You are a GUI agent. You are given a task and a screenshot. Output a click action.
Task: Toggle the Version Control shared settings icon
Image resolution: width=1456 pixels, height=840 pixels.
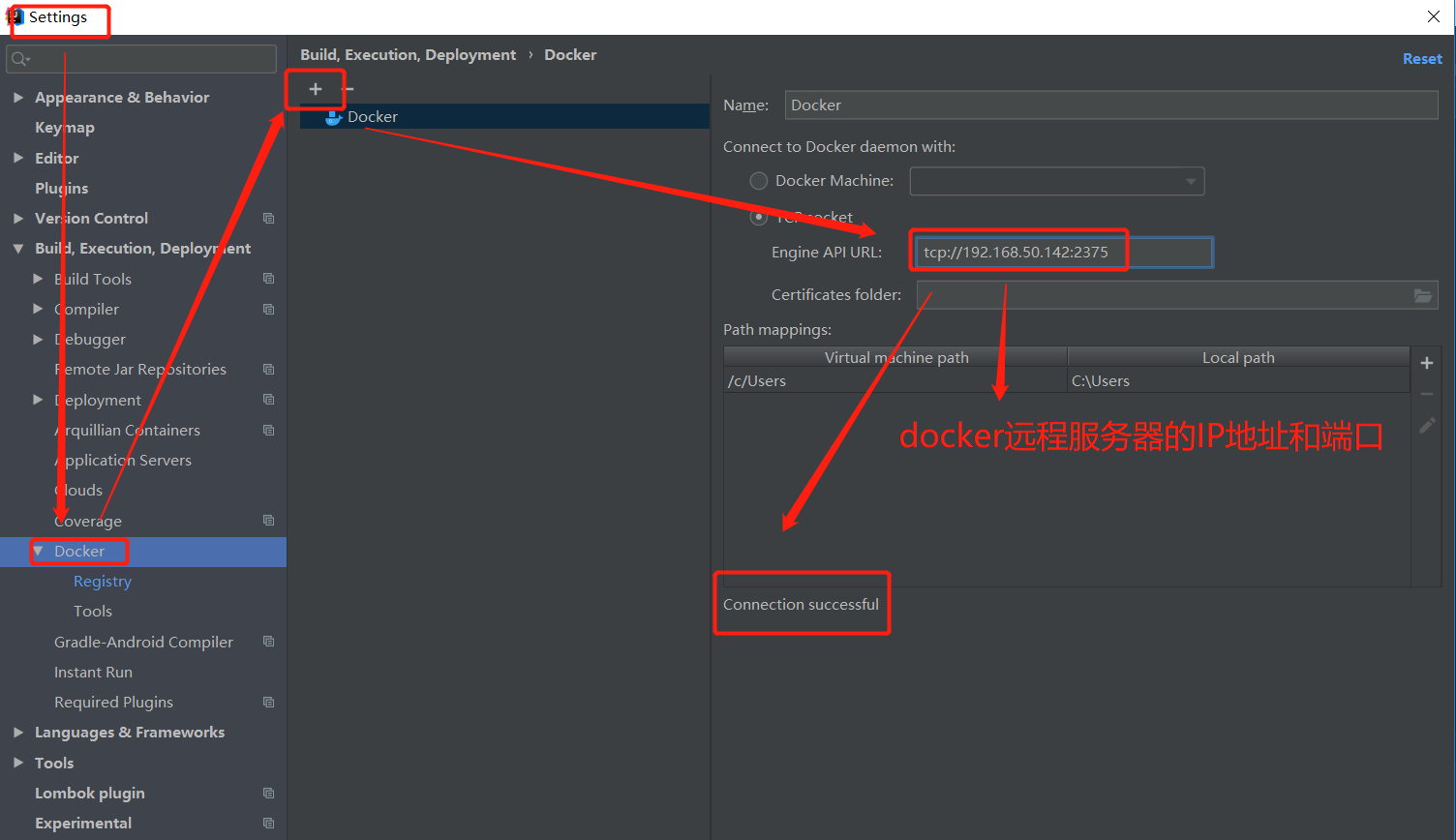268,218
